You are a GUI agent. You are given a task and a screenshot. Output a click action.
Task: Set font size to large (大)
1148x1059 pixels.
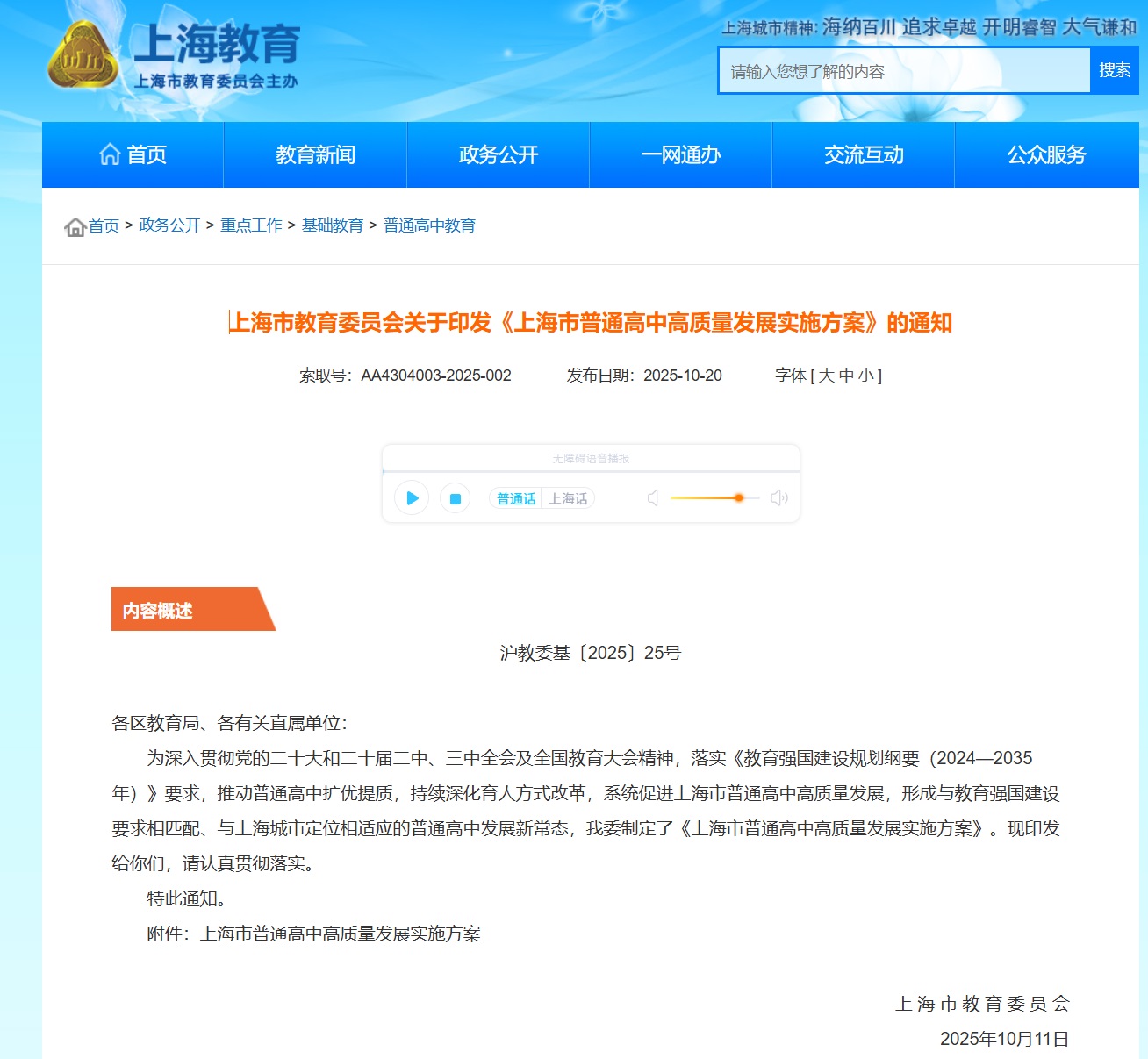tap(826, 376)
